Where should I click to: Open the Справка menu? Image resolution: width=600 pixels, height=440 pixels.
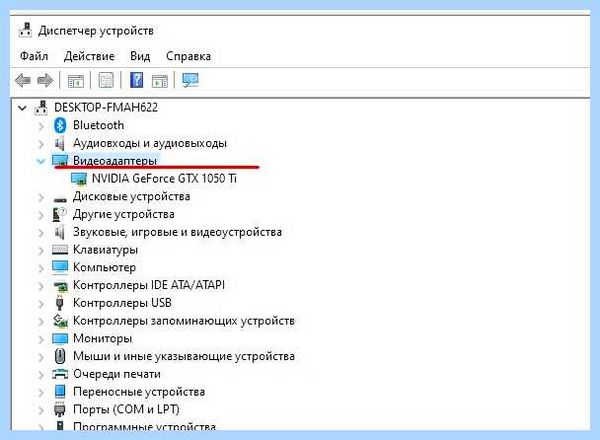[188, 56]
